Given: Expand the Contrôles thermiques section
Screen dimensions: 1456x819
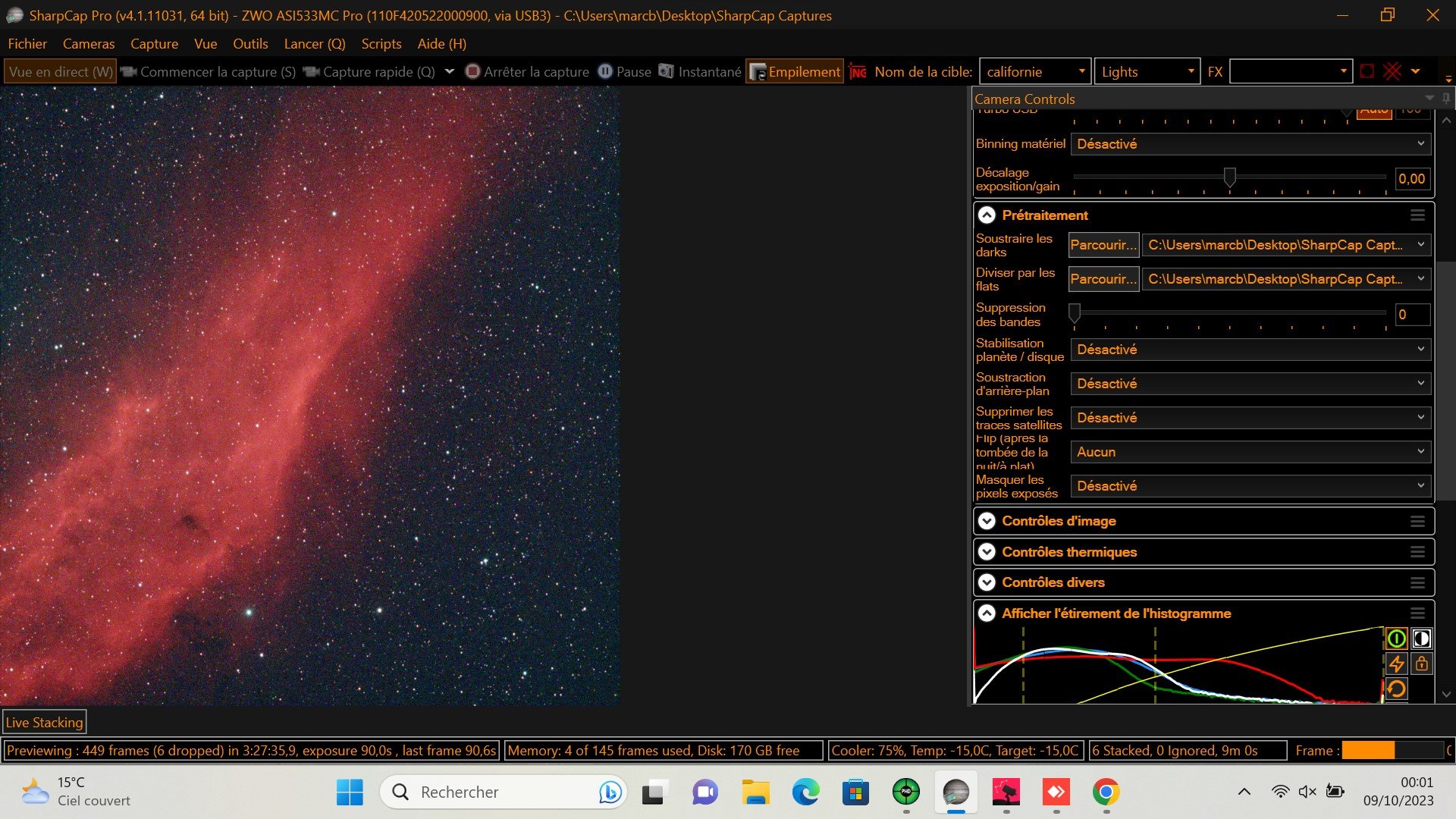Looking at the screenshot, I should (x=987, y=552).
